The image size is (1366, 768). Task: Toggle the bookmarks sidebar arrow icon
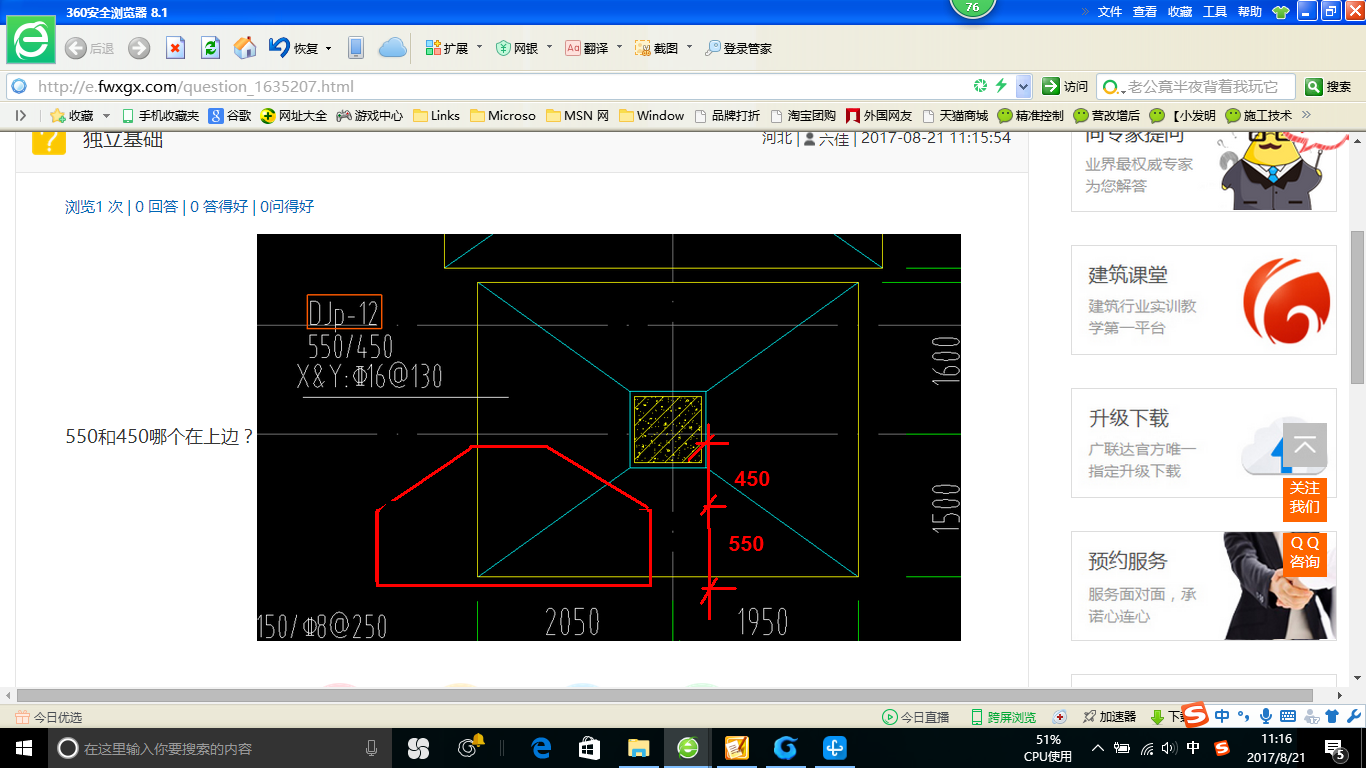[21, 115]
